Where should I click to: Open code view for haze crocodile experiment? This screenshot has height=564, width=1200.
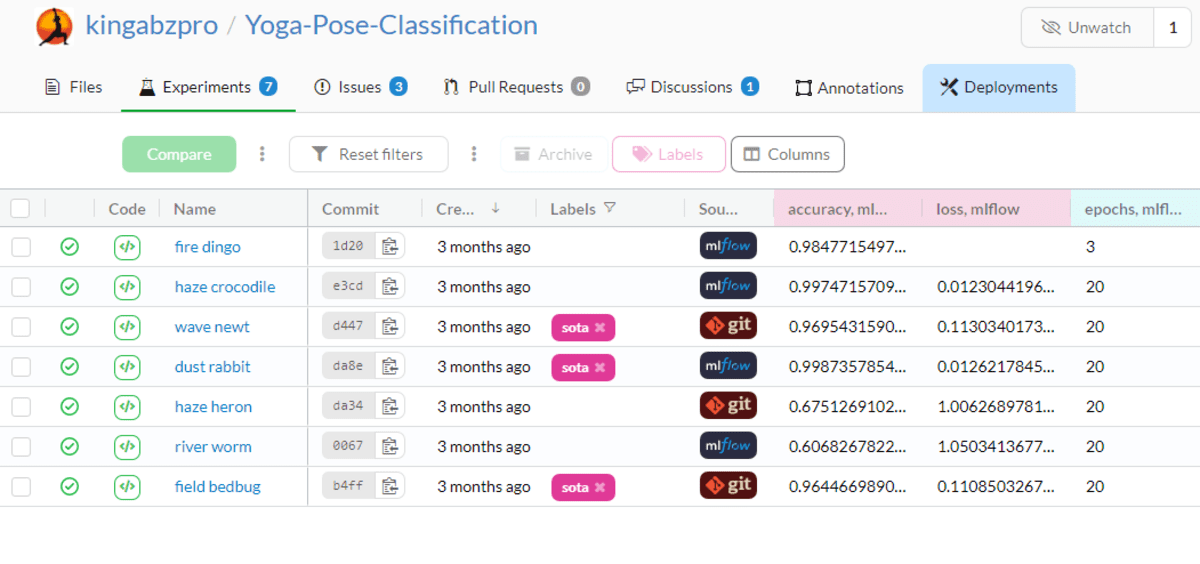pos(127,287)
